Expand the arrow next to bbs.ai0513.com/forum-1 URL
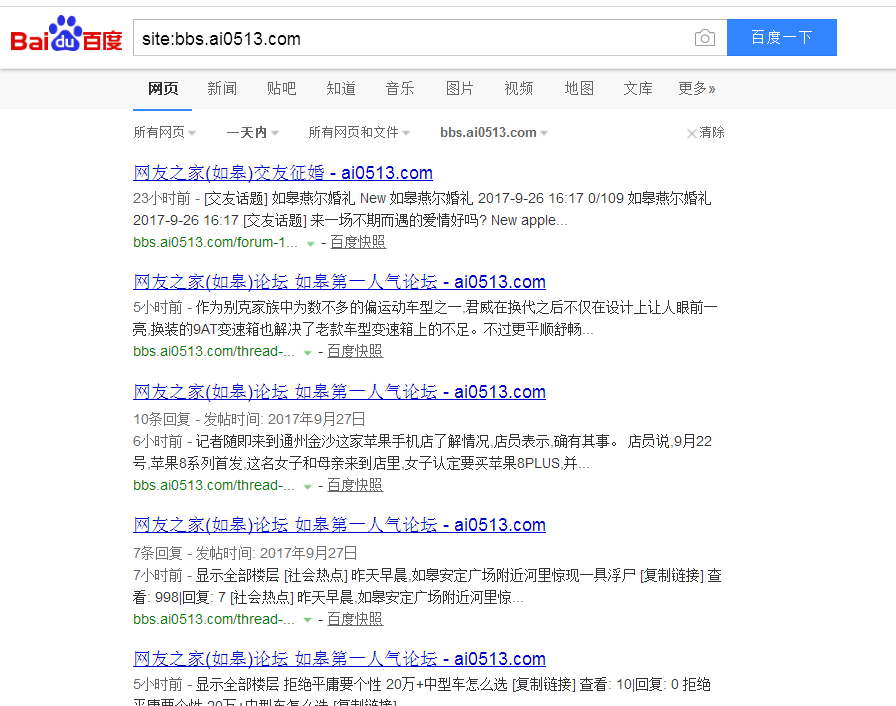Screen dimensions: 896x706 coord(312,242)
